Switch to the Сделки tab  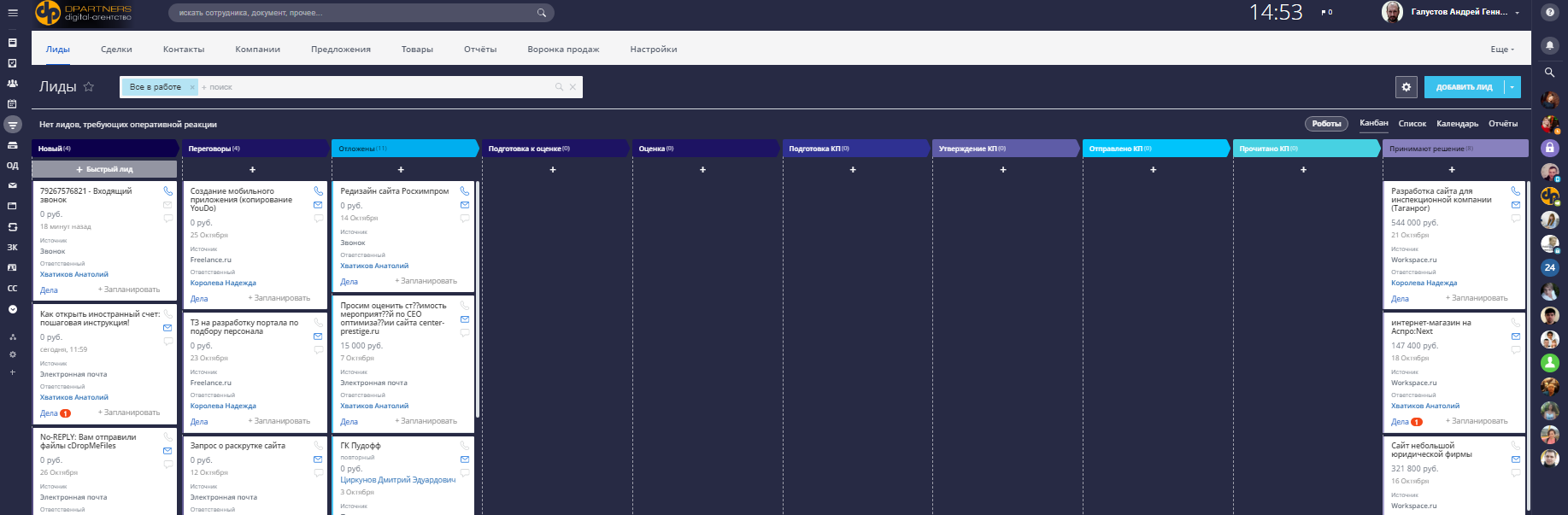tap(116, 50)
